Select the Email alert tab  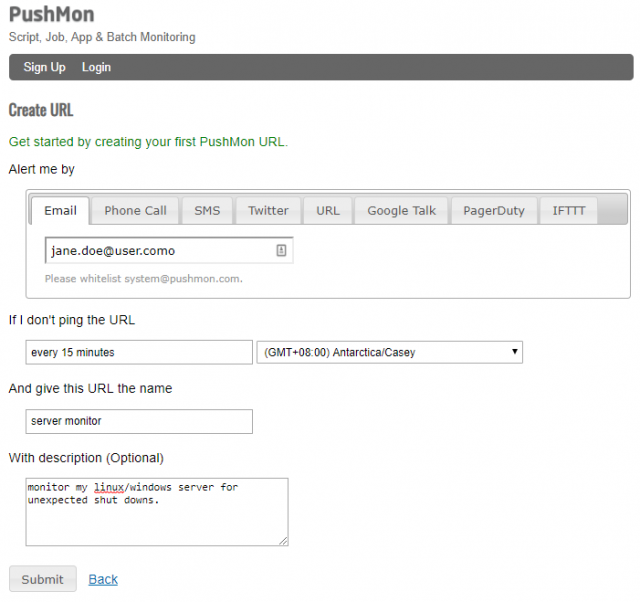click(60, 211)
